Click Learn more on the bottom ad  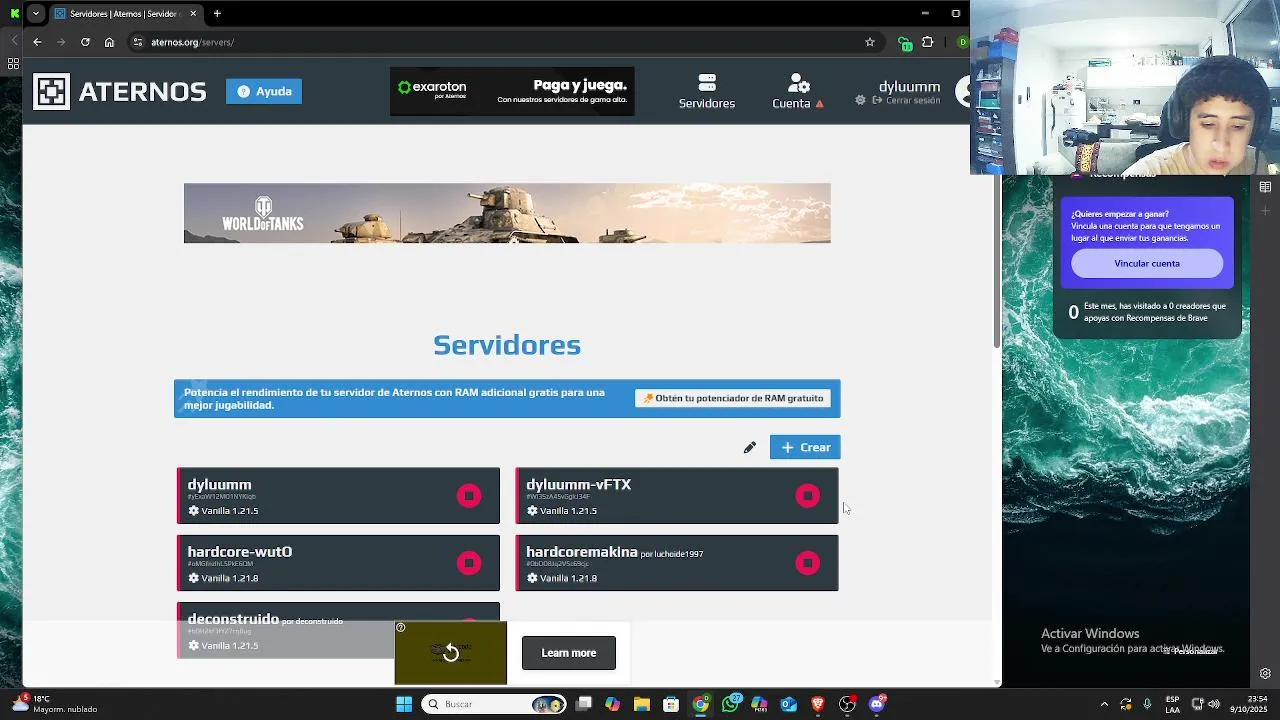tap(569, 653)
